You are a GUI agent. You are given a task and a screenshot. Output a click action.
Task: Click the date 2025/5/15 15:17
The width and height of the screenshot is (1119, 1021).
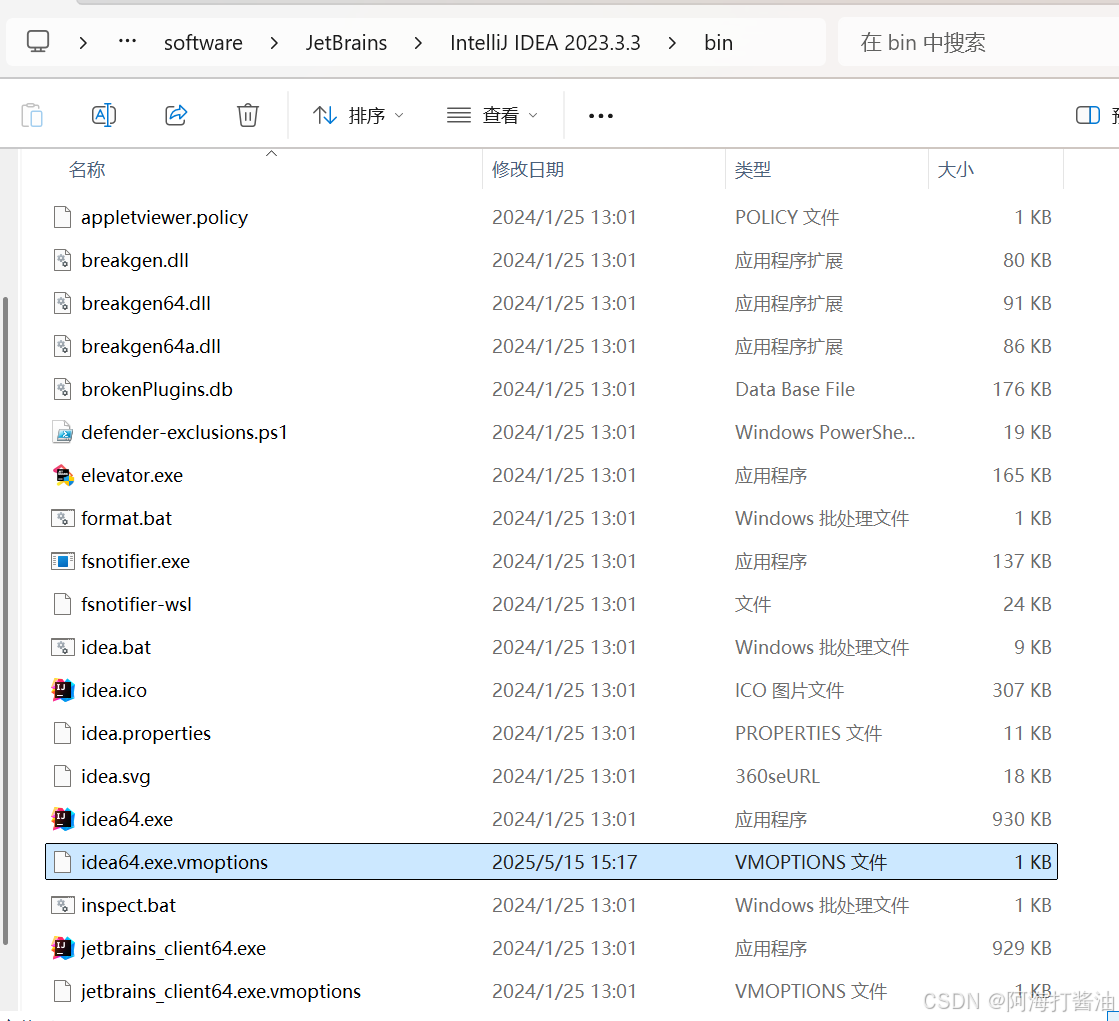point(564,863)
